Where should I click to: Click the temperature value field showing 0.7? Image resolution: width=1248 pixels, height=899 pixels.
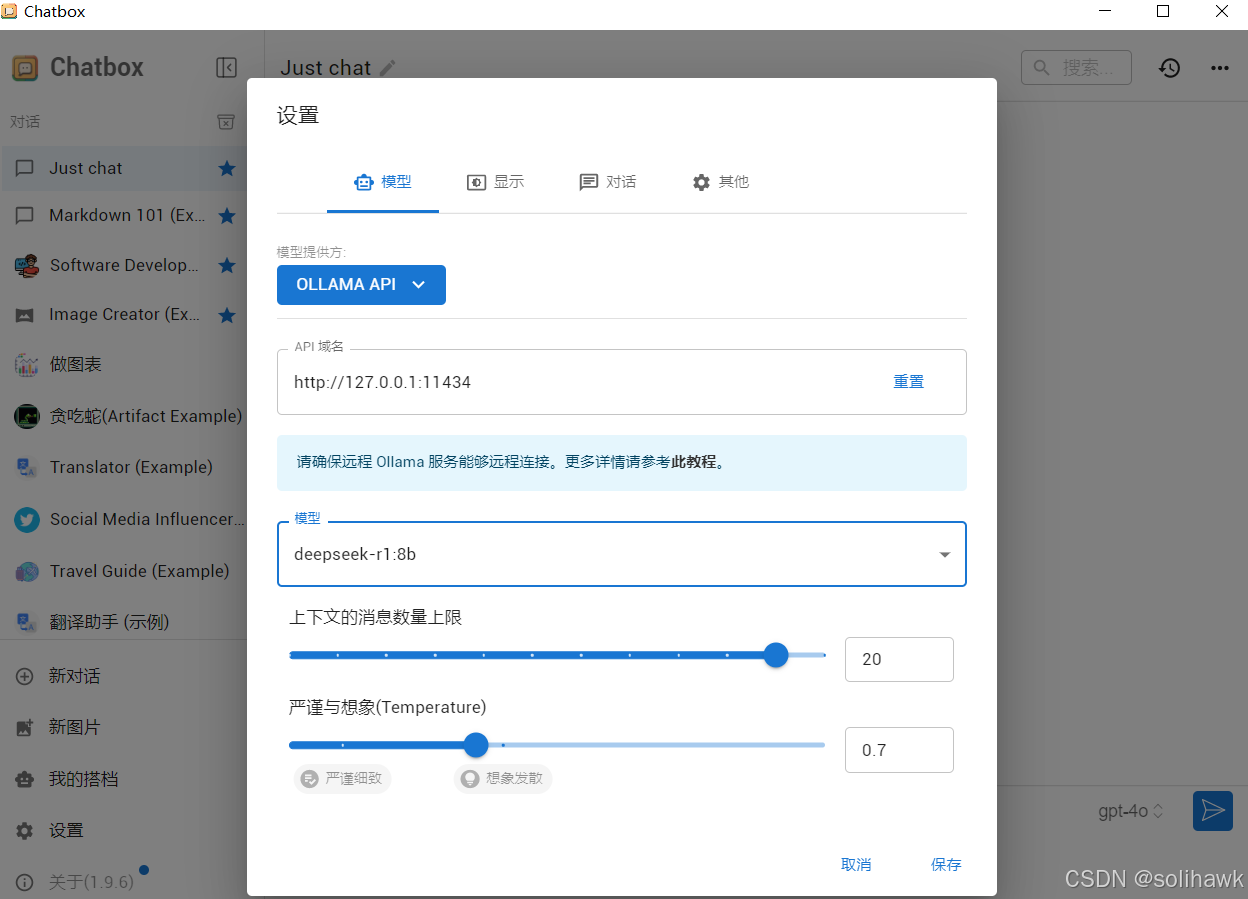[899, 750]
